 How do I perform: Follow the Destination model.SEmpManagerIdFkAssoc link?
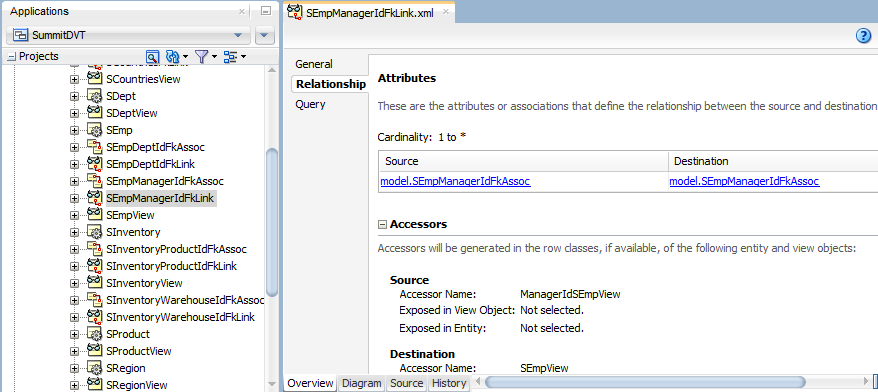coord(745,181)
